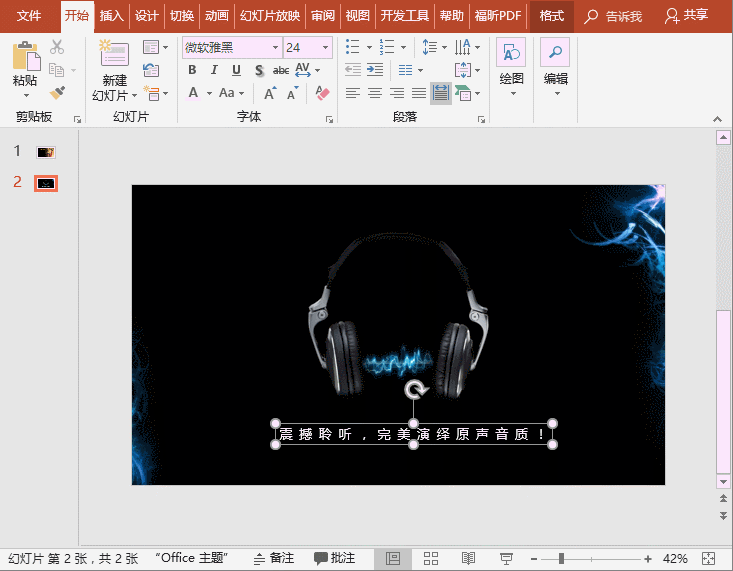Click the Reset slide icon
The height and width of the screenshot is (571, 733).
[x=151, y=70]
